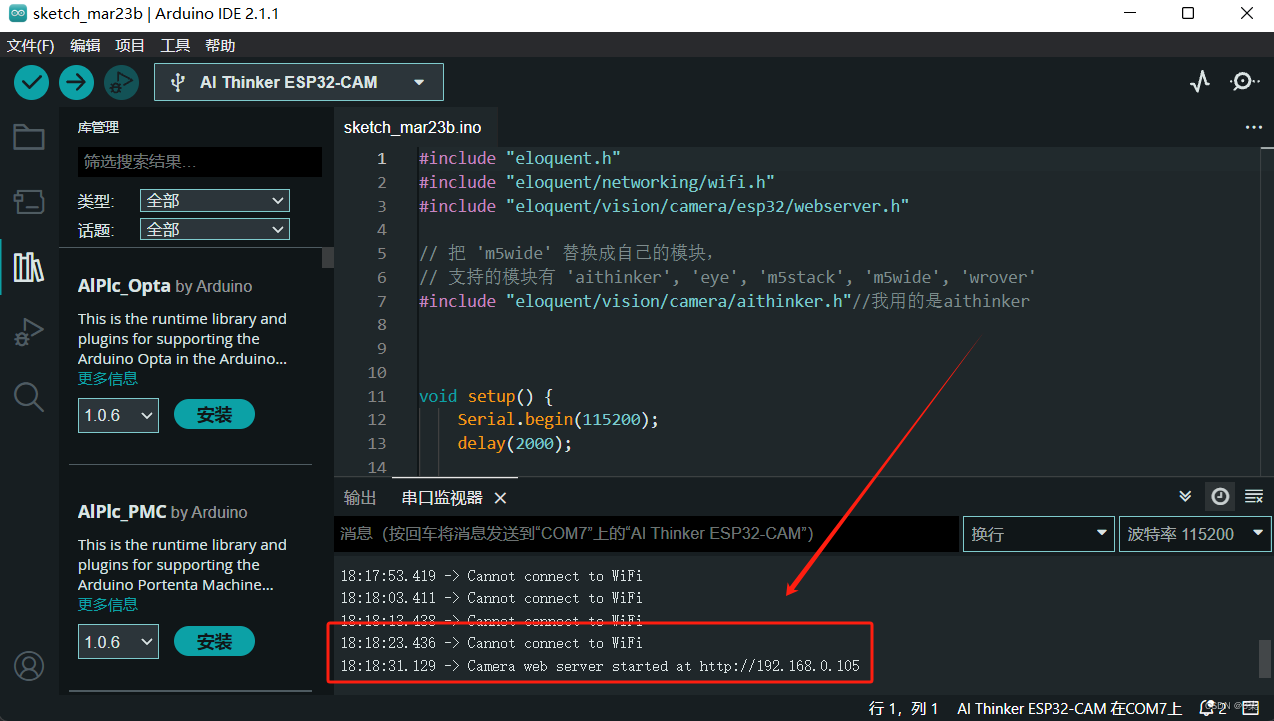
Task: Expand the 类型 (type) filter dropdown
Action: click(215, 201)
